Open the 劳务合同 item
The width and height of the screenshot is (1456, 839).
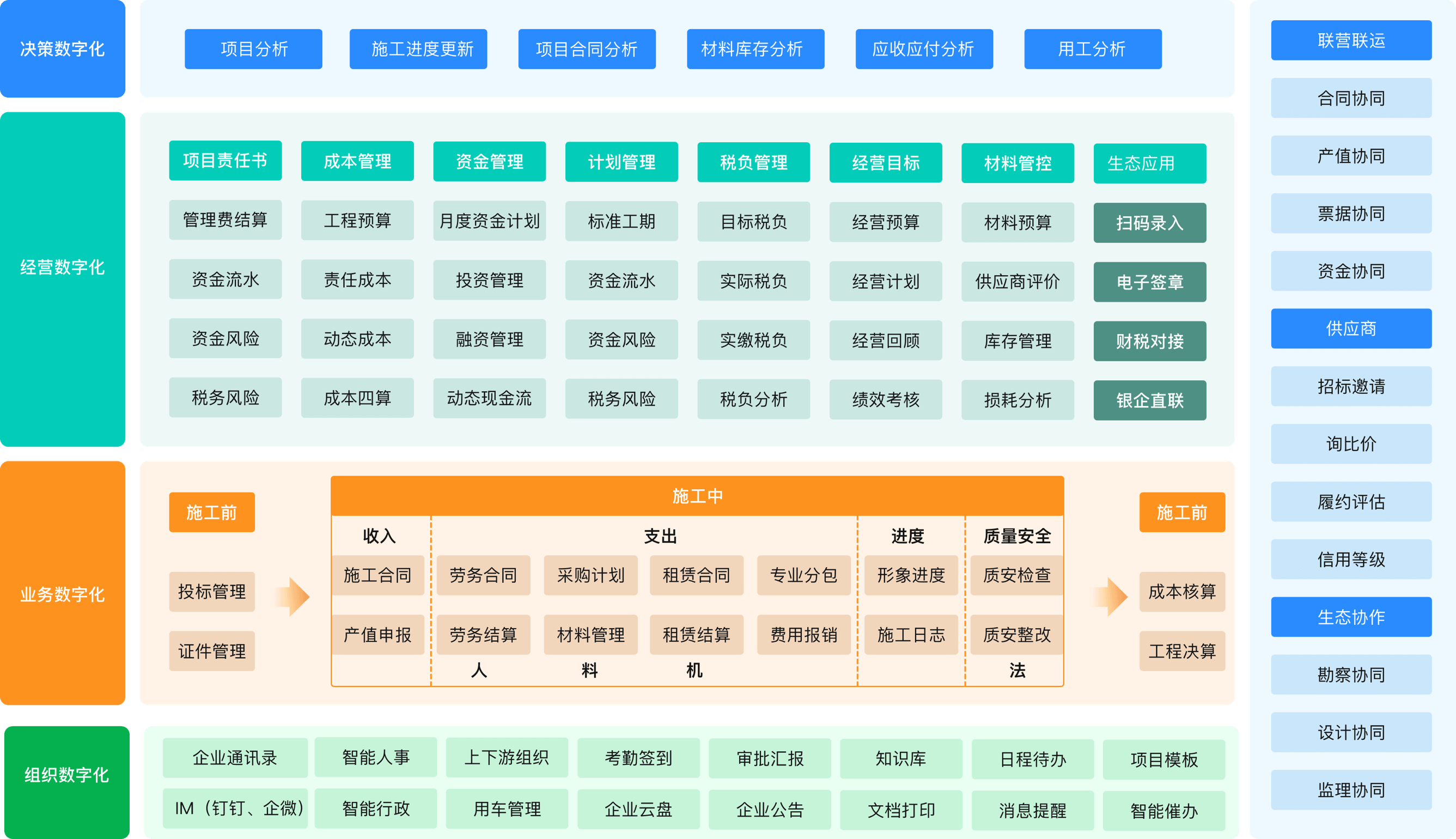(483, 575)
